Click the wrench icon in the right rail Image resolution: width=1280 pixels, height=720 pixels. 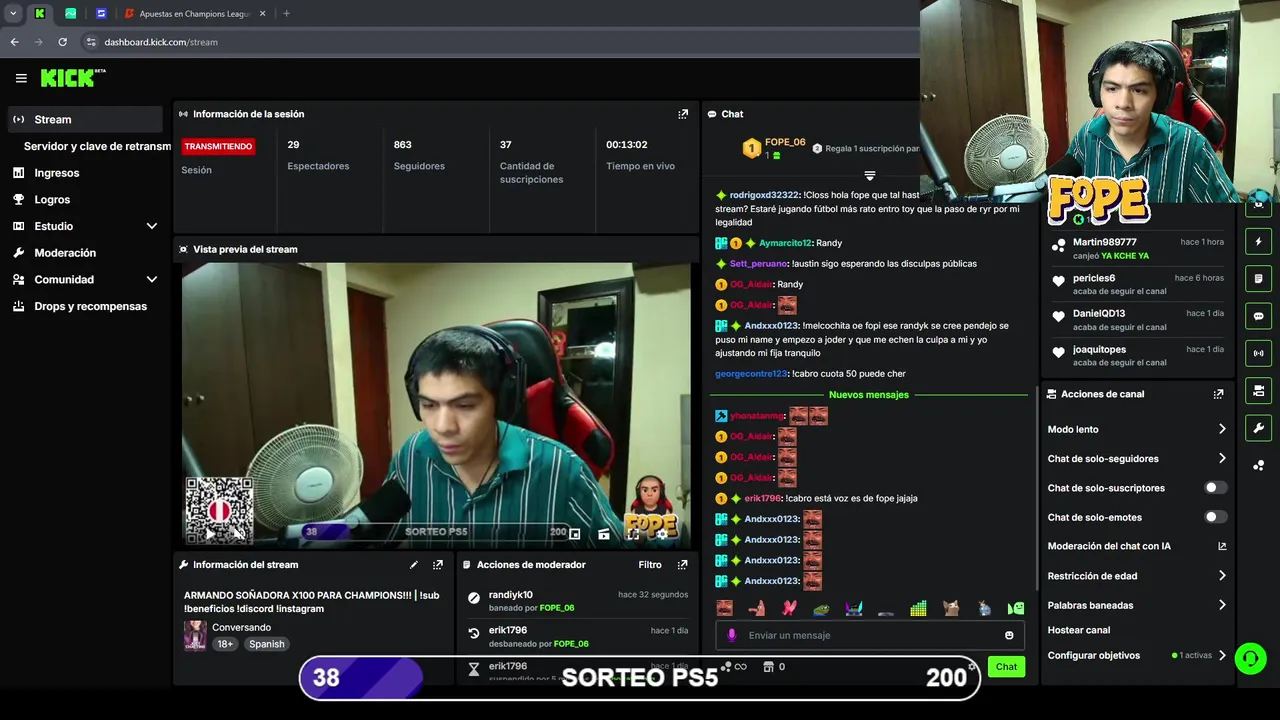click(1258, 428)
